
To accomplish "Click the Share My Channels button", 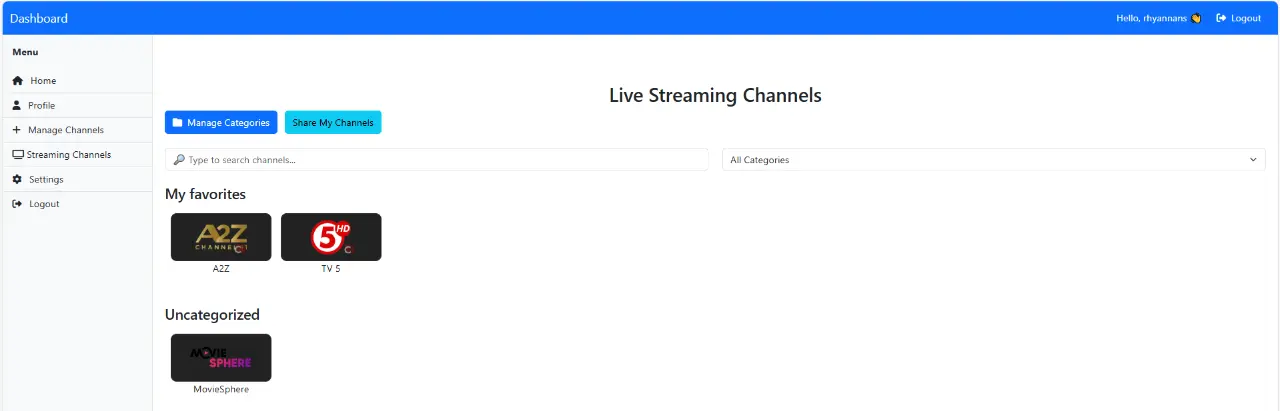I will click(x=333, y=123).
